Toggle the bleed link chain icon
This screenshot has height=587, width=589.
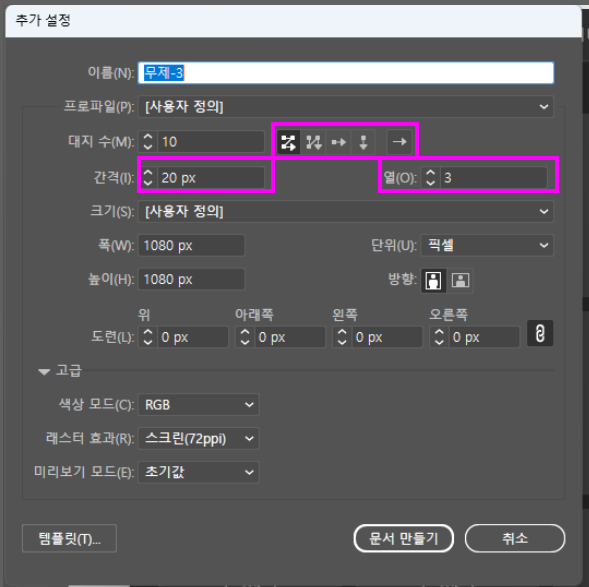(x=540, y=333)
